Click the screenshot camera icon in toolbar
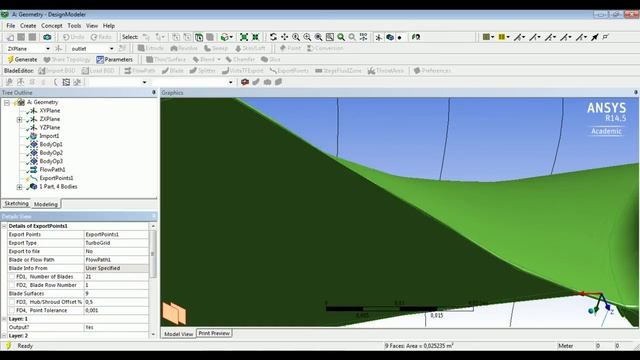The height and width of the screenshot is (360, 640). tap(47, 37)
